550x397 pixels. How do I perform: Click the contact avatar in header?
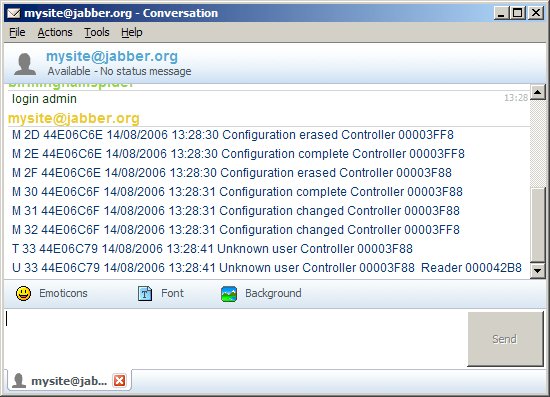coord(25,64)
